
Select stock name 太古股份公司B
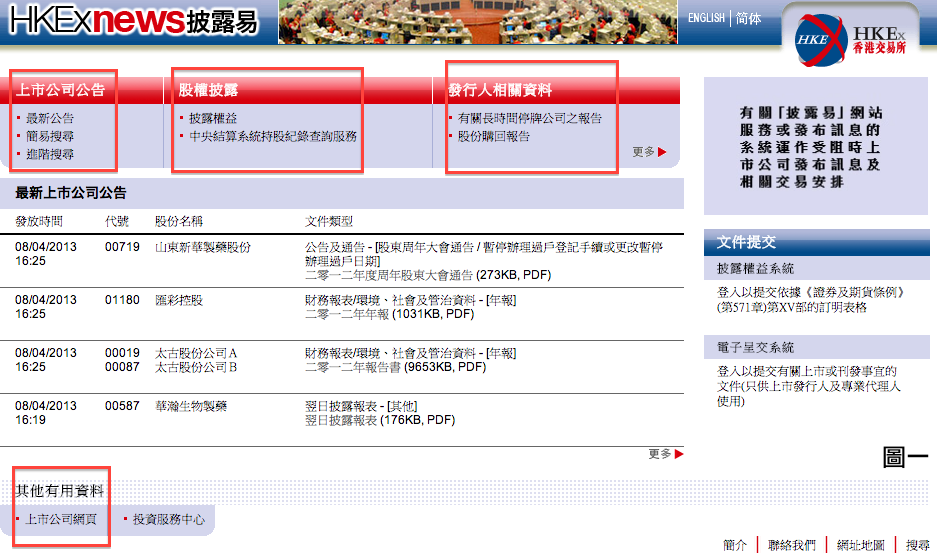196,367
